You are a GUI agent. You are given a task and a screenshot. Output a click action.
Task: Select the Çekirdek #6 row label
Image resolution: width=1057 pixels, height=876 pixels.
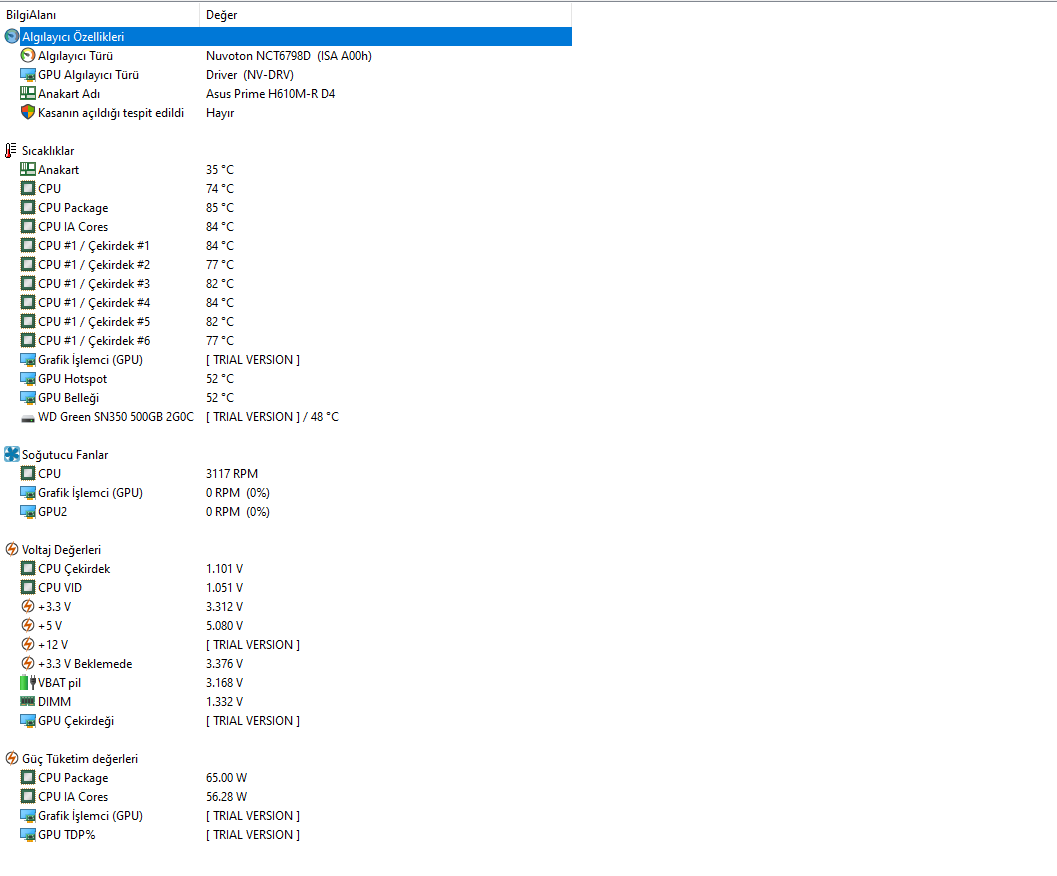[94, 341]
